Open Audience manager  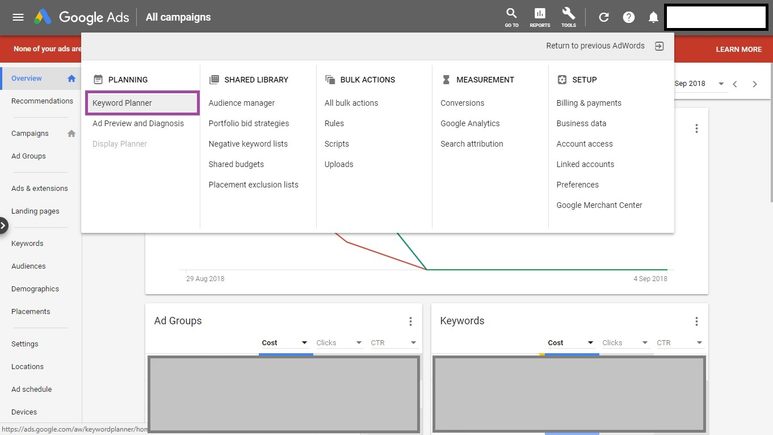(242, 103)
